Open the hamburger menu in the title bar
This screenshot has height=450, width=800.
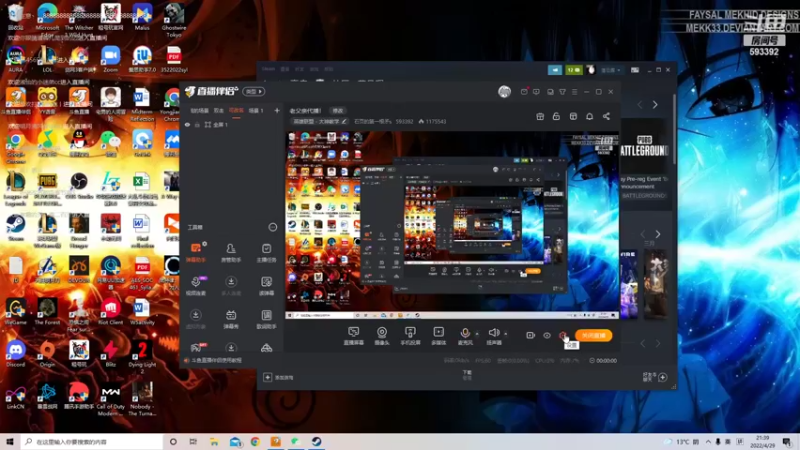point(574,92)
